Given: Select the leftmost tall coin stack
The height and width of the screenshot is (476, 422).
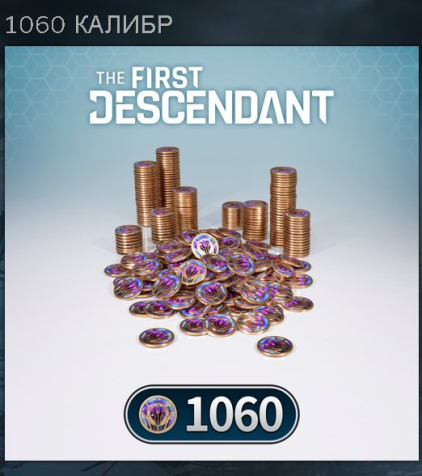Looking at the screenshot, I should (x=146, y=193).
